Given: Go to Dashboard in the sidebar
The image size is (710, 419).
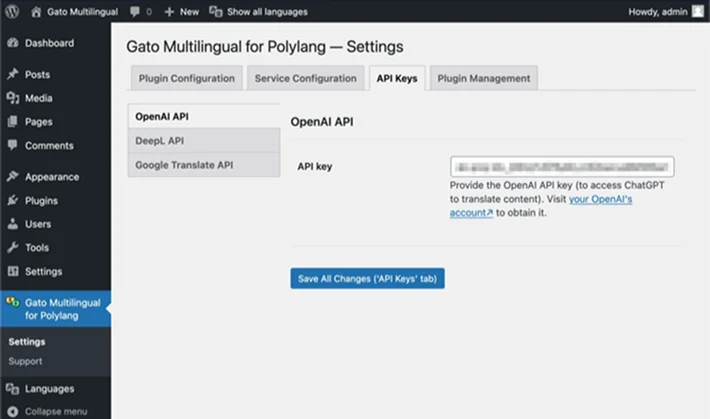Looking at the screenshot, I should [x=49, y=43].
